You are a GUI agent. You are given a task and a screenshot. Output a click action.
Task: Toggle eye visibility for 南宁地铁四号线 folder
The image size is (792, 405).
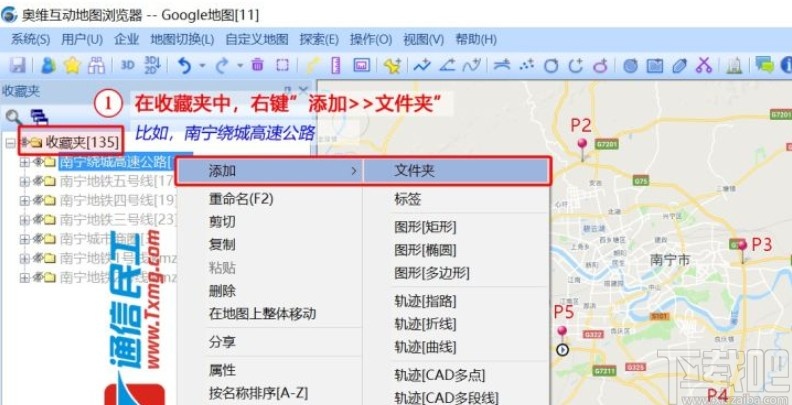(x=37, y=200)
